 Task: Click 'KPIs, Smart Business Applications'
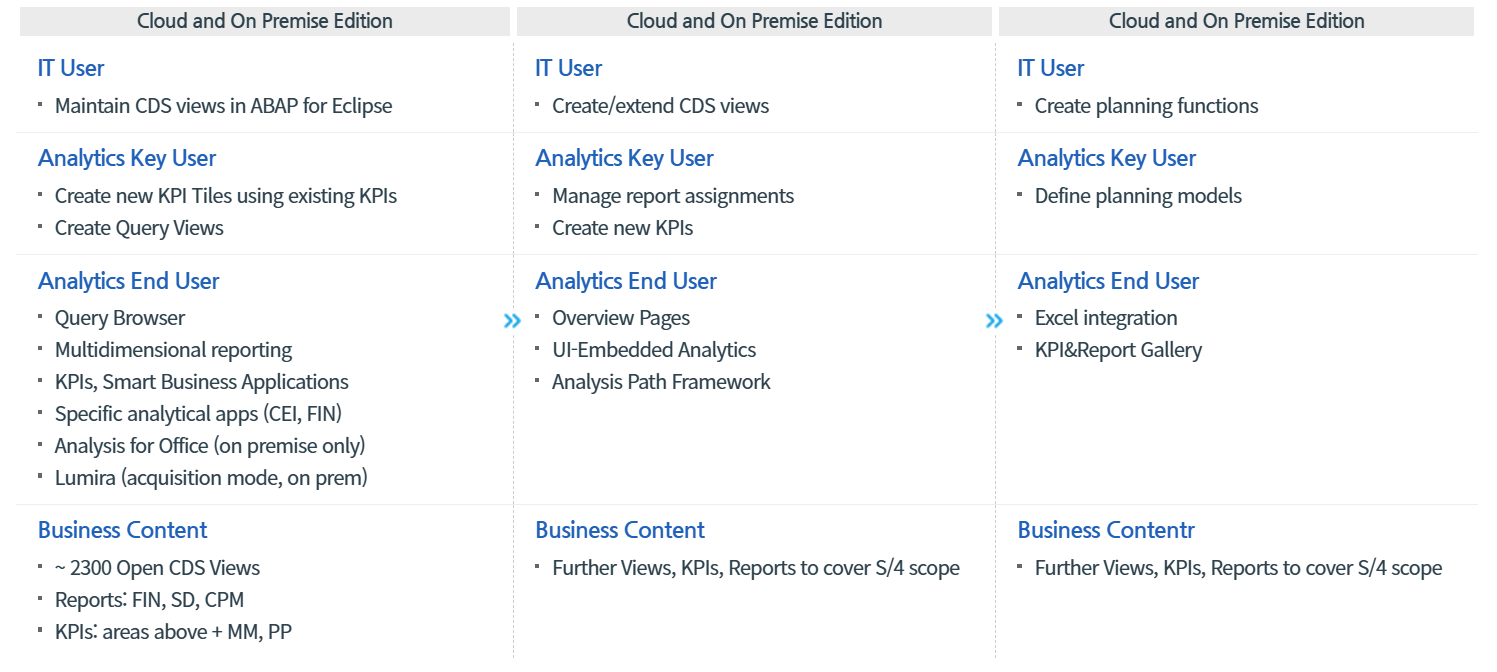(x=201, y=382)
